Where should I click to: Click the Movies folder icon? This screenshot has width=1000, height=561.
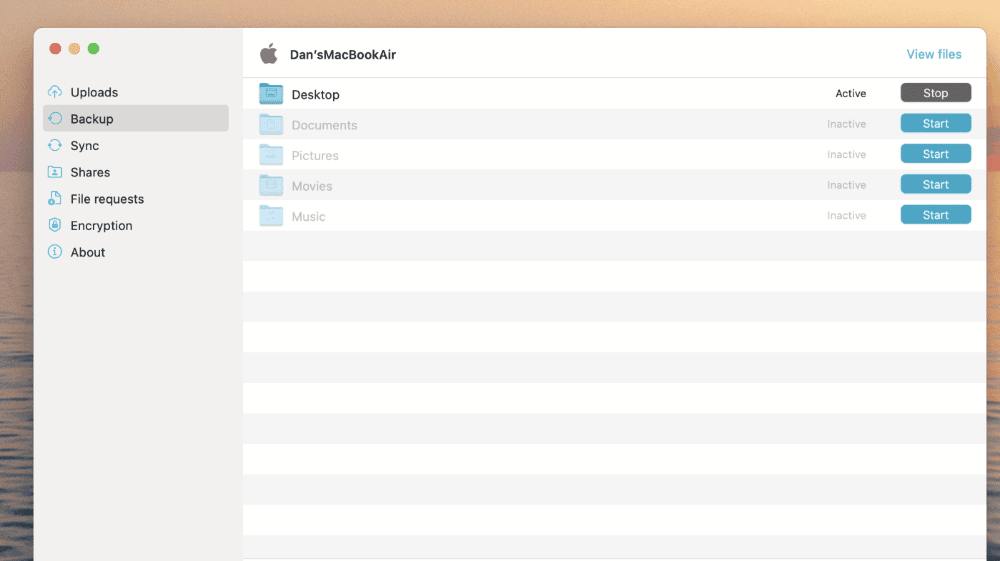[x=271, y=185]
